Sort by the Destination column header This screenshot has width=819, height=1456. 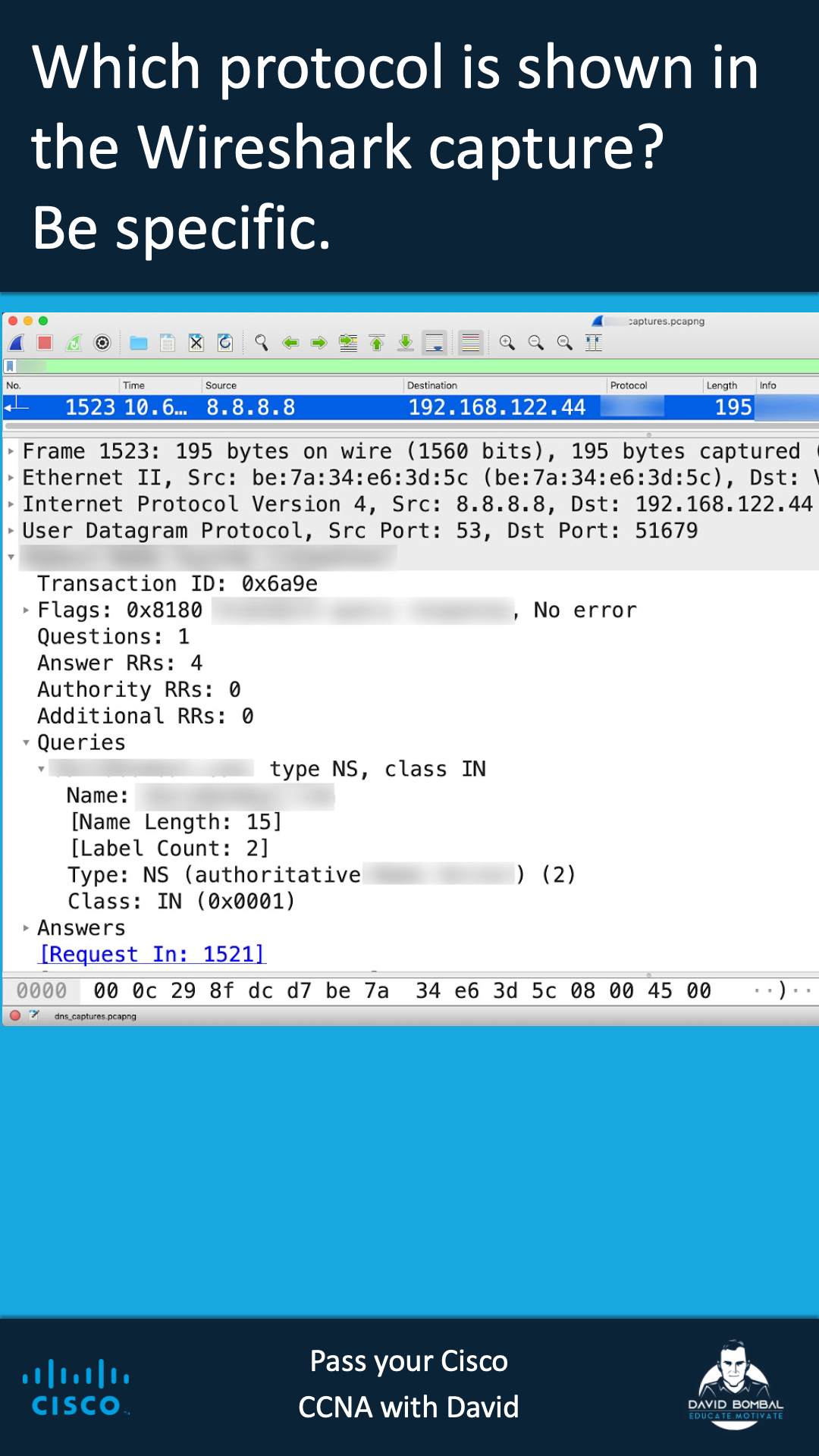click(x=505, y=385)
